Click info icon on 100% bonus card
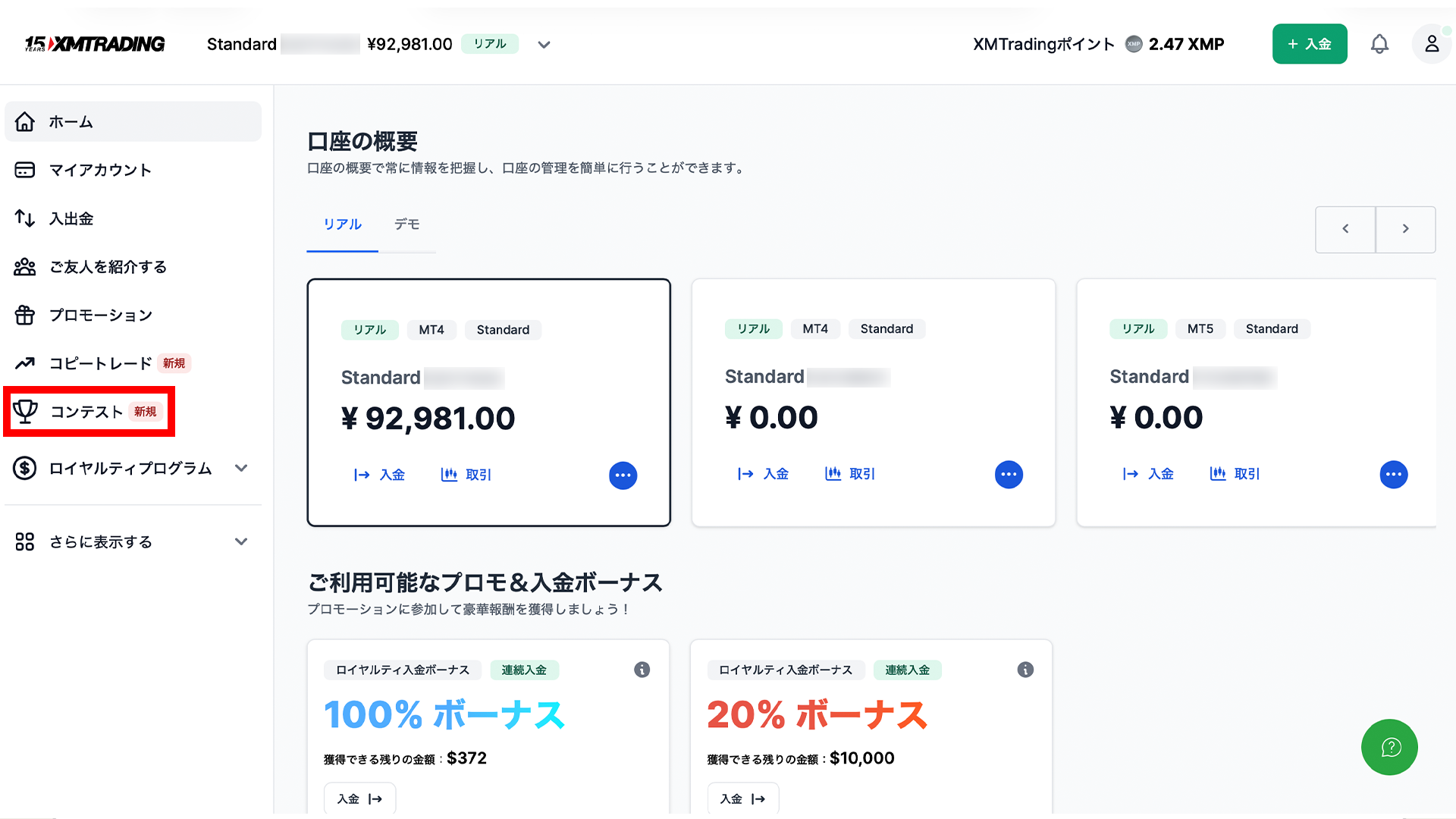 click(642, 670)
